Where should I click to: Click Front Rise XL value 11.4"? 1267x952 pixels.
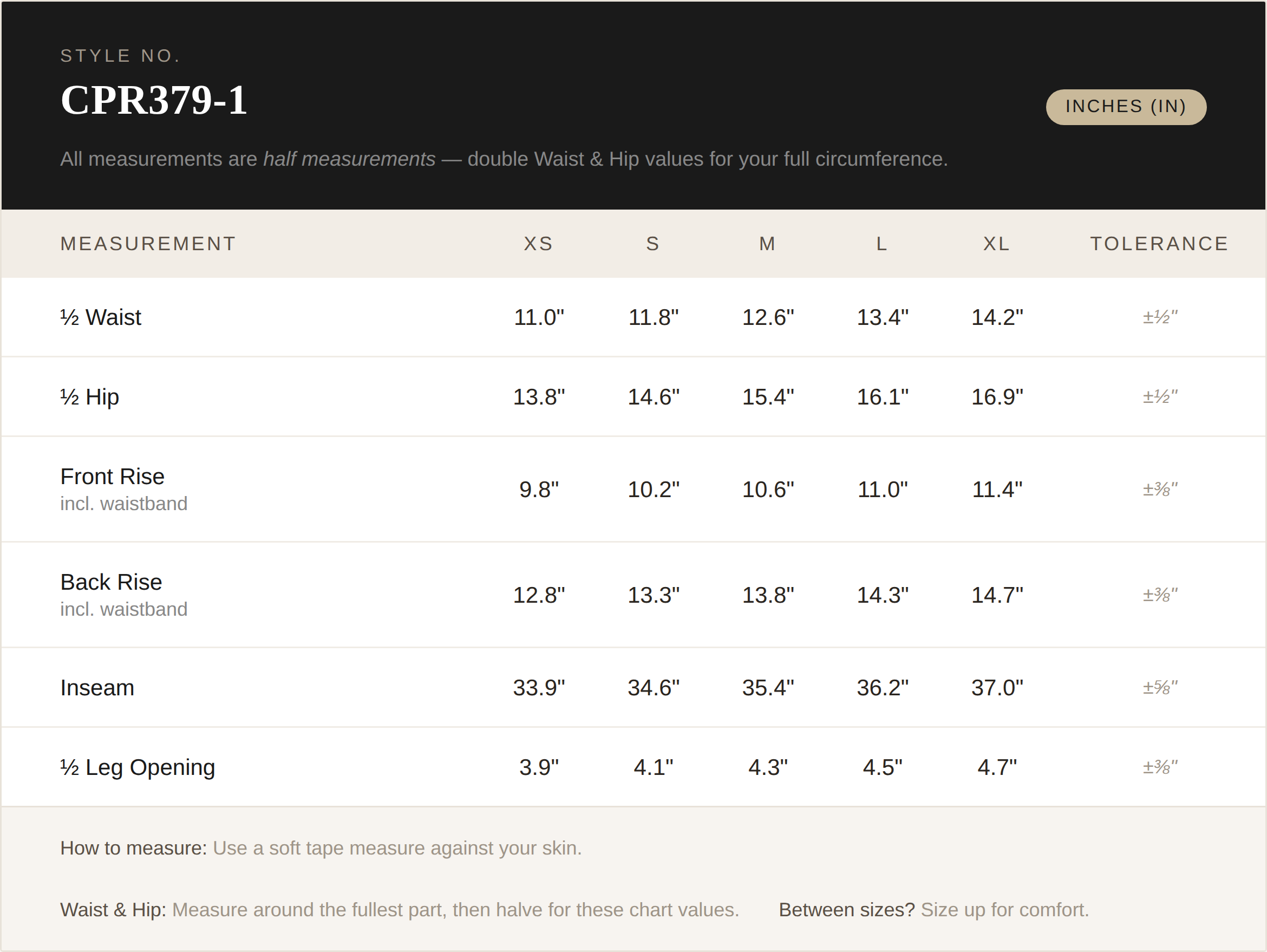click(997, 490)
